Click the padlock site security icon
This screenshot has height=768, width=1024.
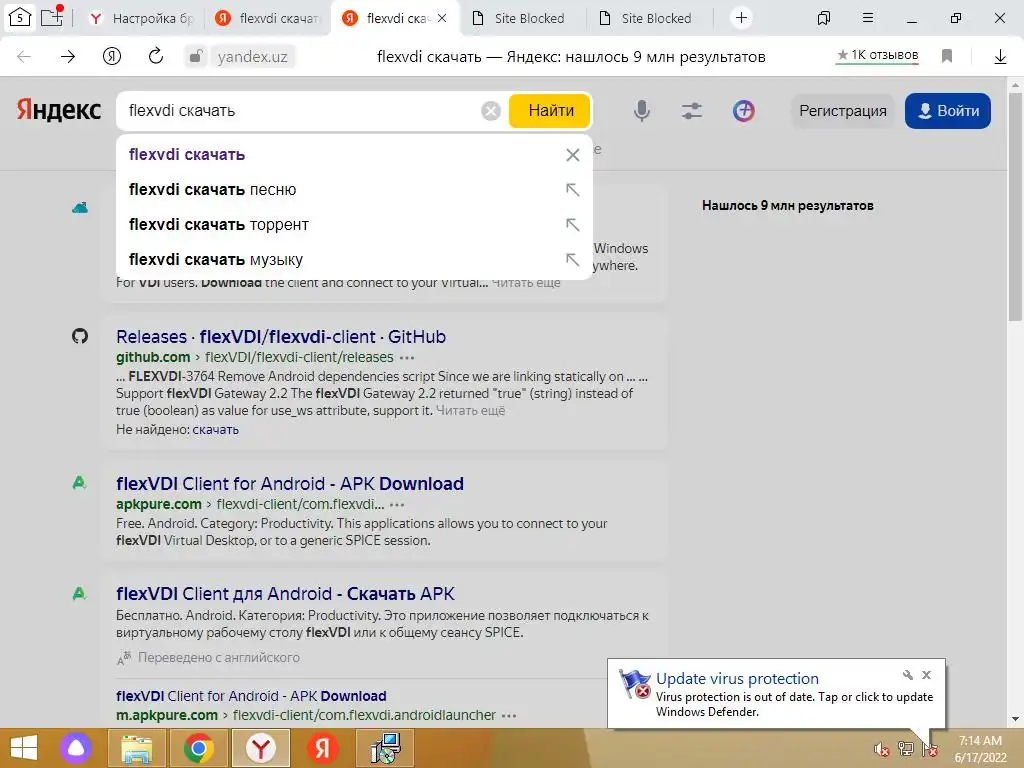click(195, 56)
